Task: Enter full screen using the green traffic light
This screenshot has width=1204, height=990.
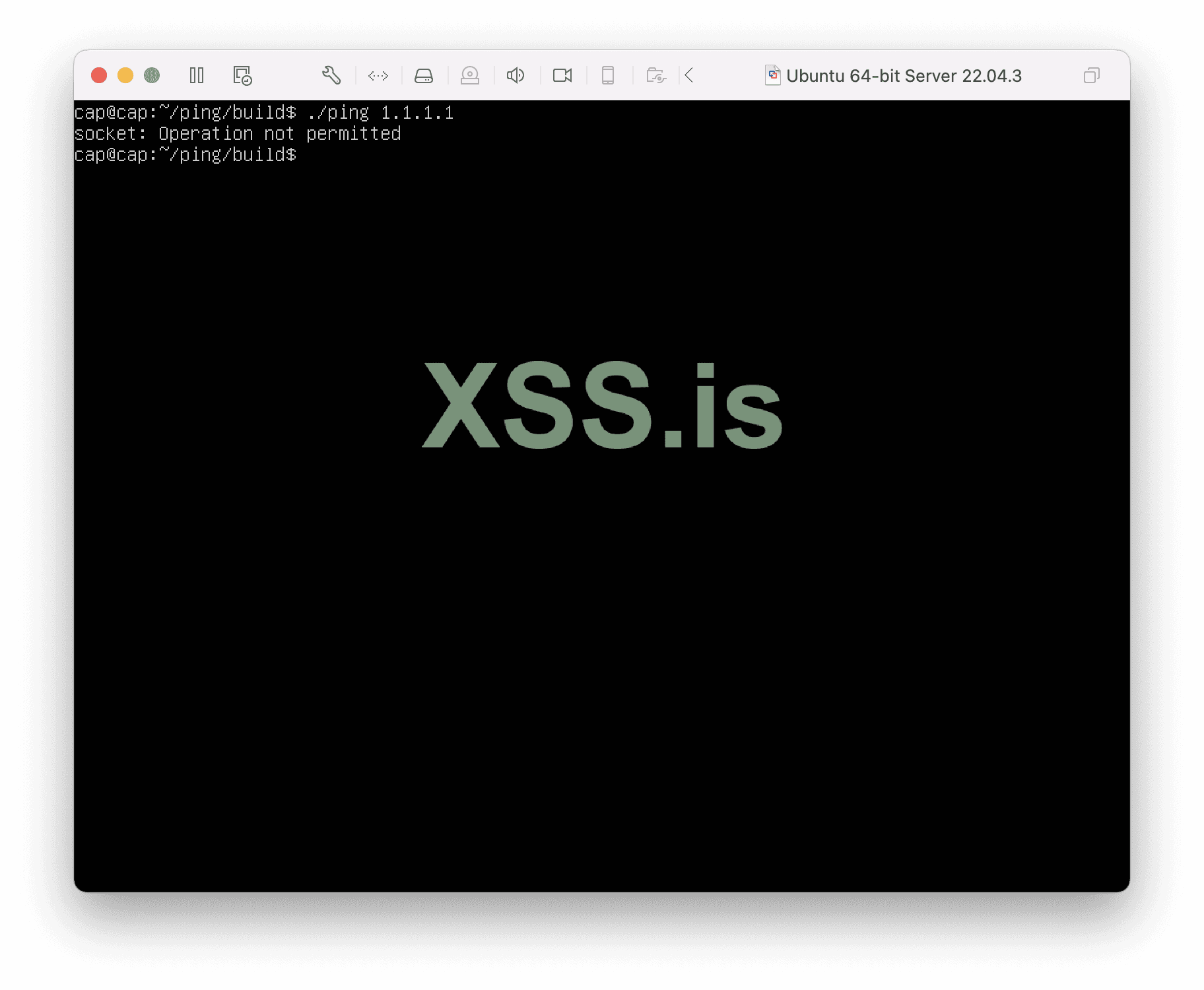Action: coord(152,75)
